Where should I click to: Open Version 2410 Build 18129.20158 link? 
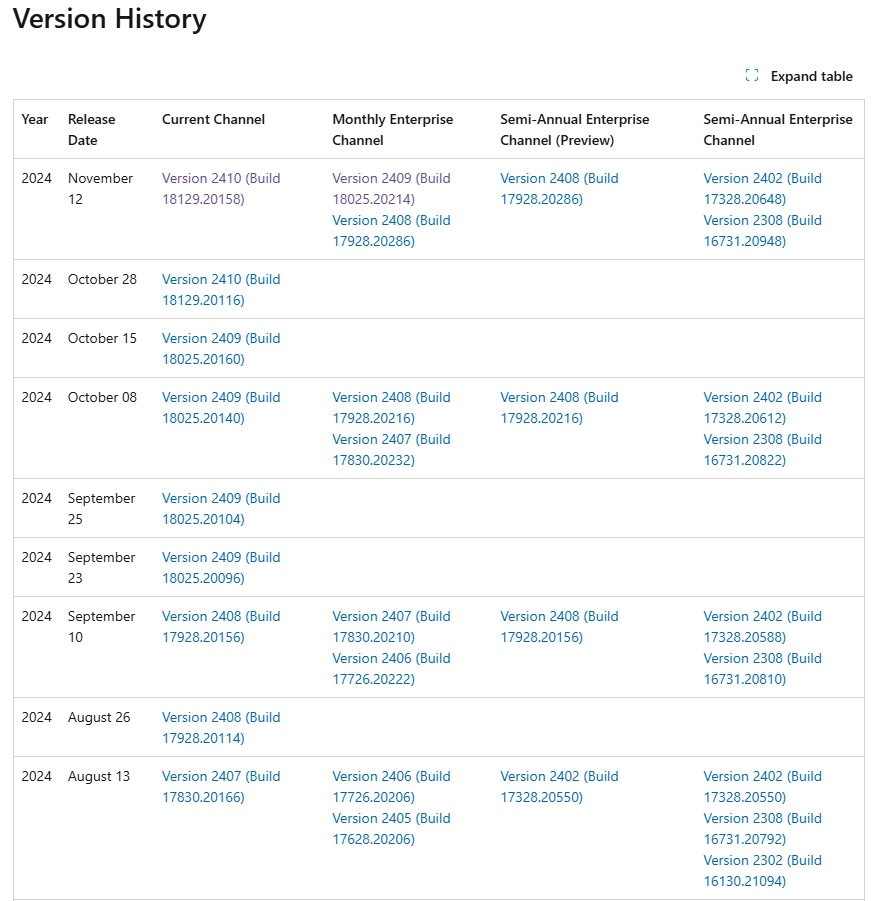(x=221, y=188)
